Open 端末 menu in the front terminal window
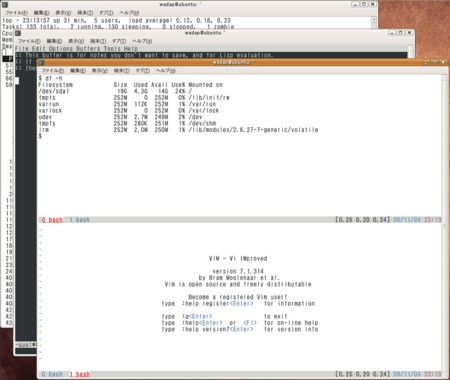The width and height of the screenshot is (450, 380). tap(121, 71)
